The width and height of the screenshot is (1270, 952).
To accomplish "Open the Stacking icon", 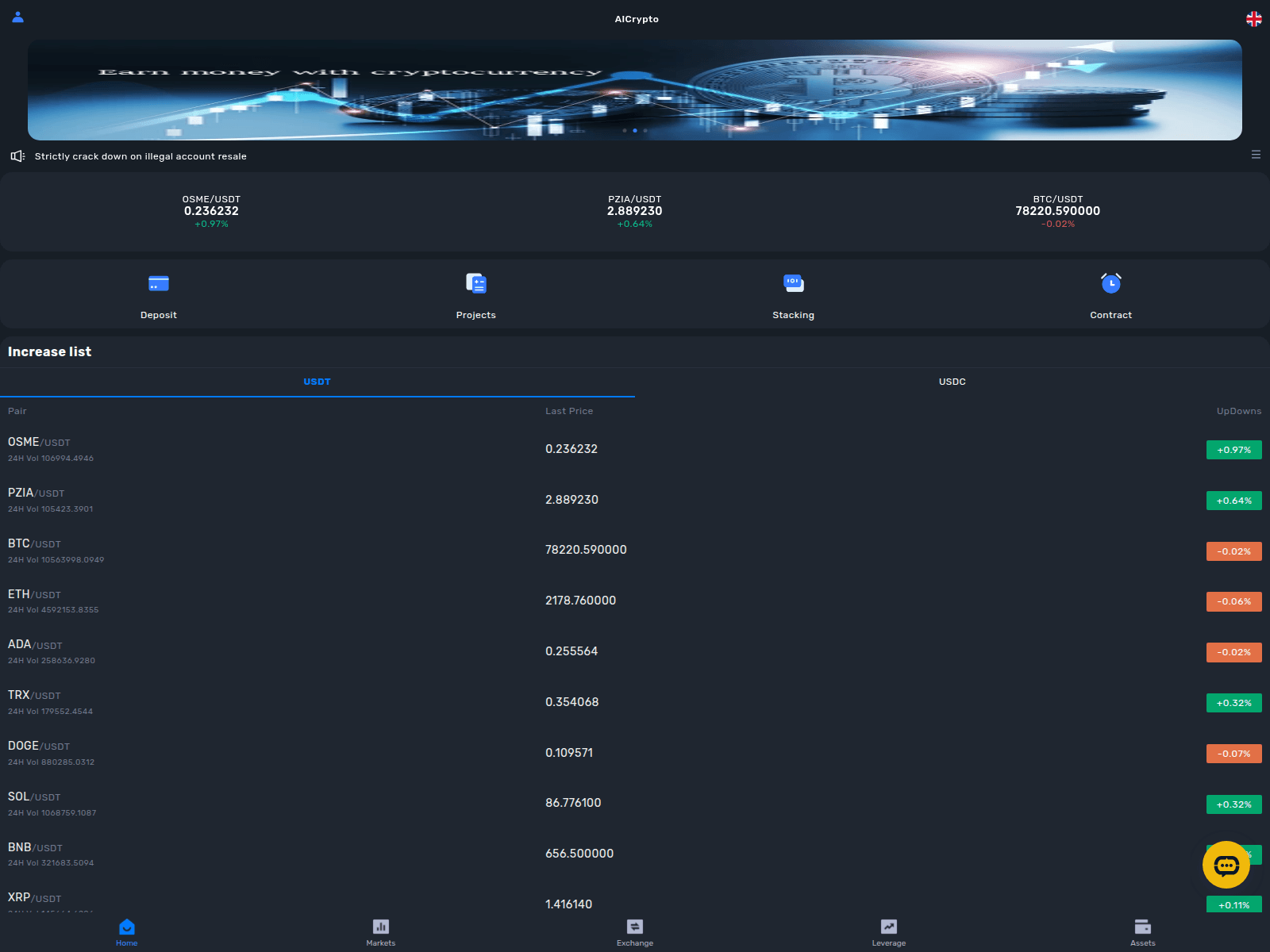I will [x=794, y=283].
